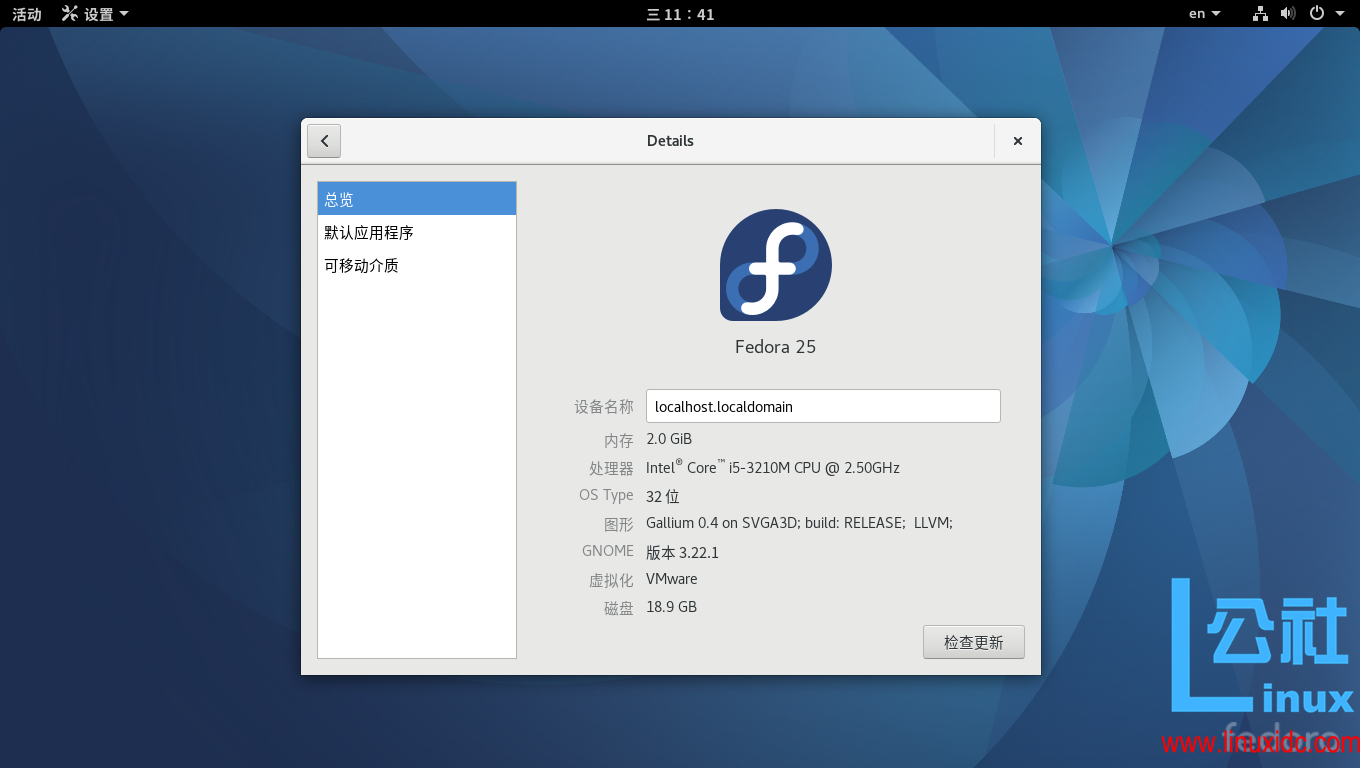Click the virtualization value 'VMware'

point(672,579)
